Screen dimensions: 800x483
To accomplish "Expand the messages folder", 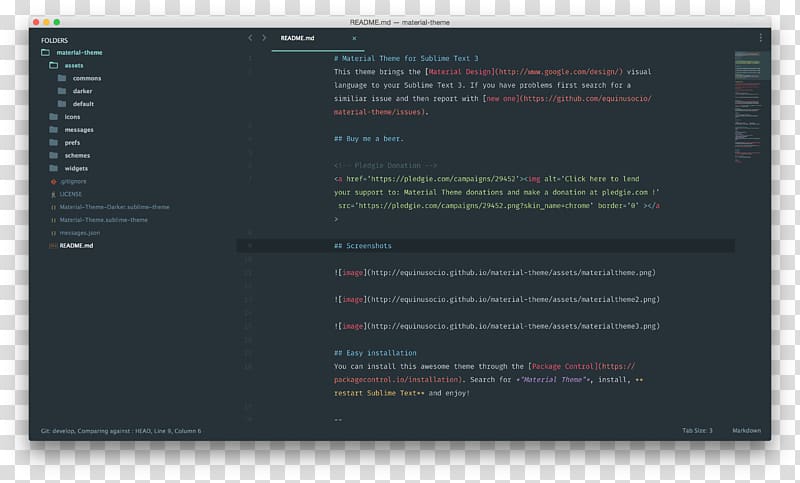I will [79, 130].
